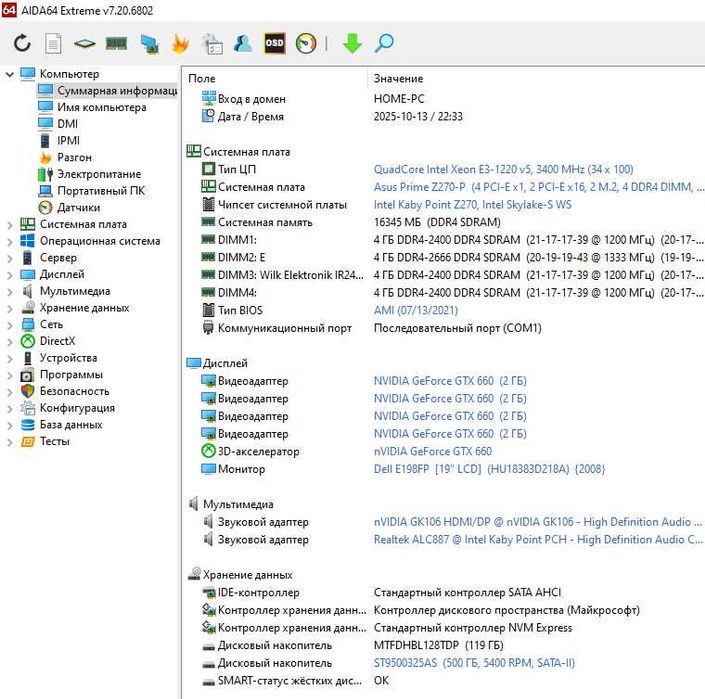Viewport: 705px width, 699px height.
Task: Open the memory module toolbar icon
Action: (x=116, y=44)
